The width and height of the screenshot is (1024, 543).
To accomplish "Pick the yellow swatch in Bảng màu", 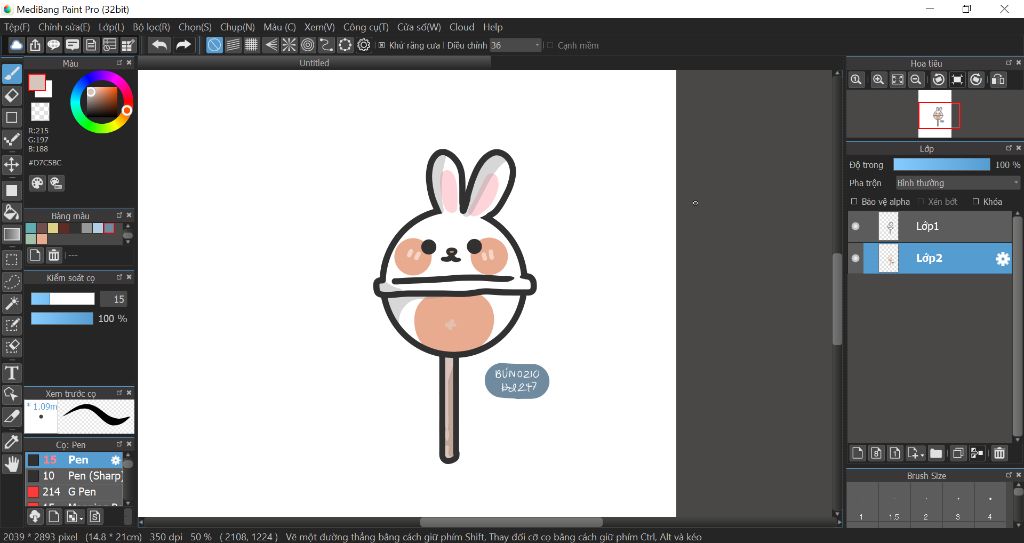I will pyautogui.click(x=53, y=228).
